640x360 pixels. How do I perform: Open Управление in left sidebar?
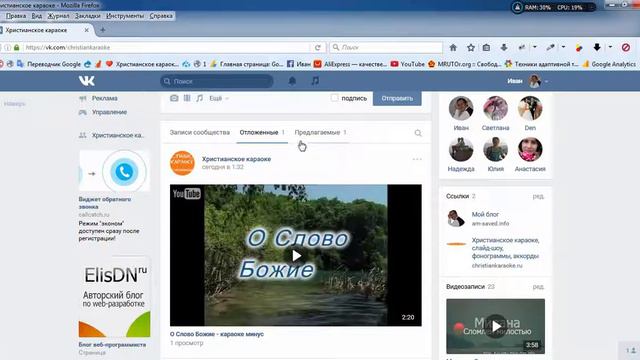(x=109, y=112)
